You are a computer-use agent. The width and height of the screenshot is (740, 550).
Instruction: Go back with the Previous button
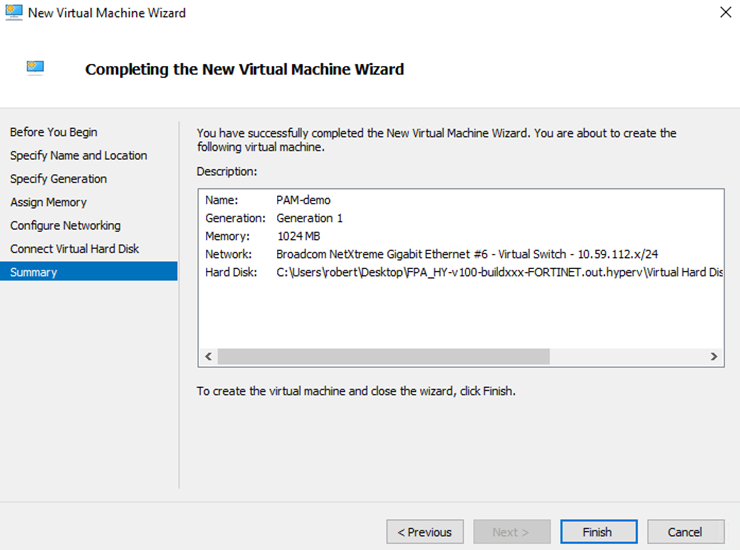[x=424, y=532]
